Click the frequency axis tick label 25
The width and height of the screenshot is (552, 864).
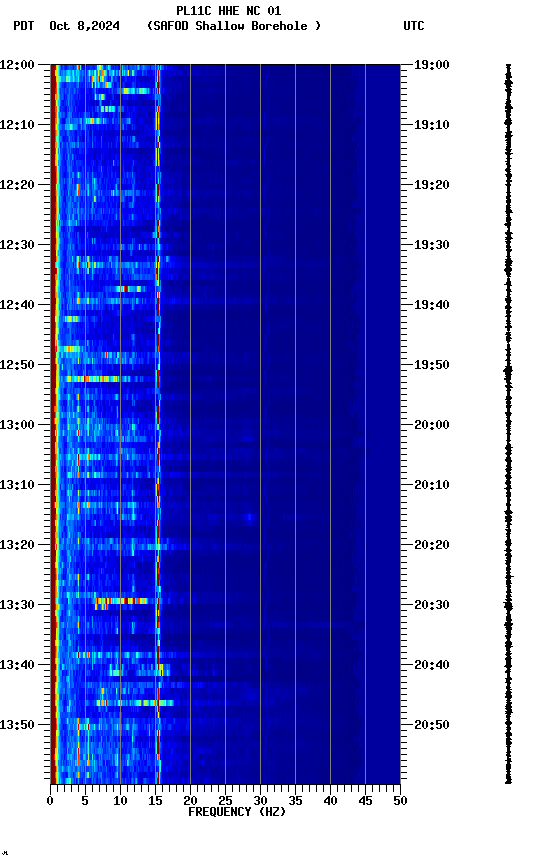click(225, 801)
